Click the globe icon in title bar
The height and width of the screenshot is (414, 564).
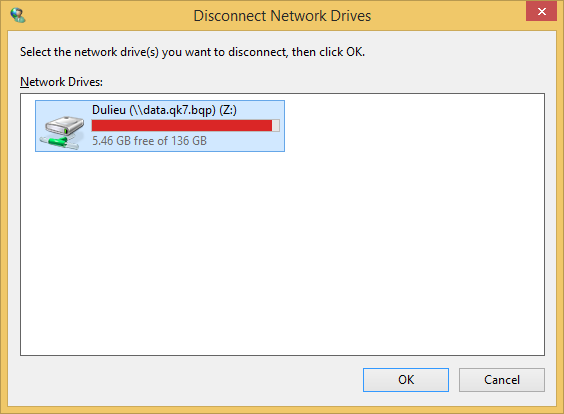[x=18, y=15]
